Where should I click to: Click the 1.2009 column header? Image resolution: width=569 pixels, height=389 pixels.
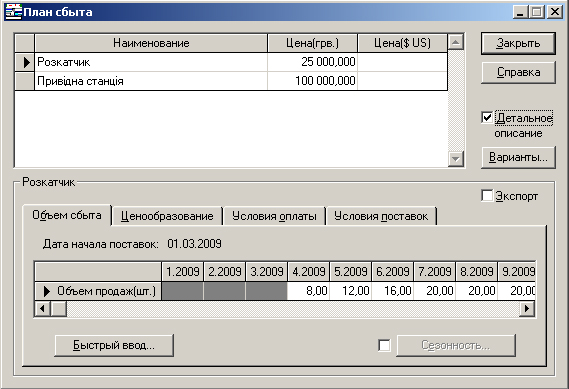[x=183, y=272]
